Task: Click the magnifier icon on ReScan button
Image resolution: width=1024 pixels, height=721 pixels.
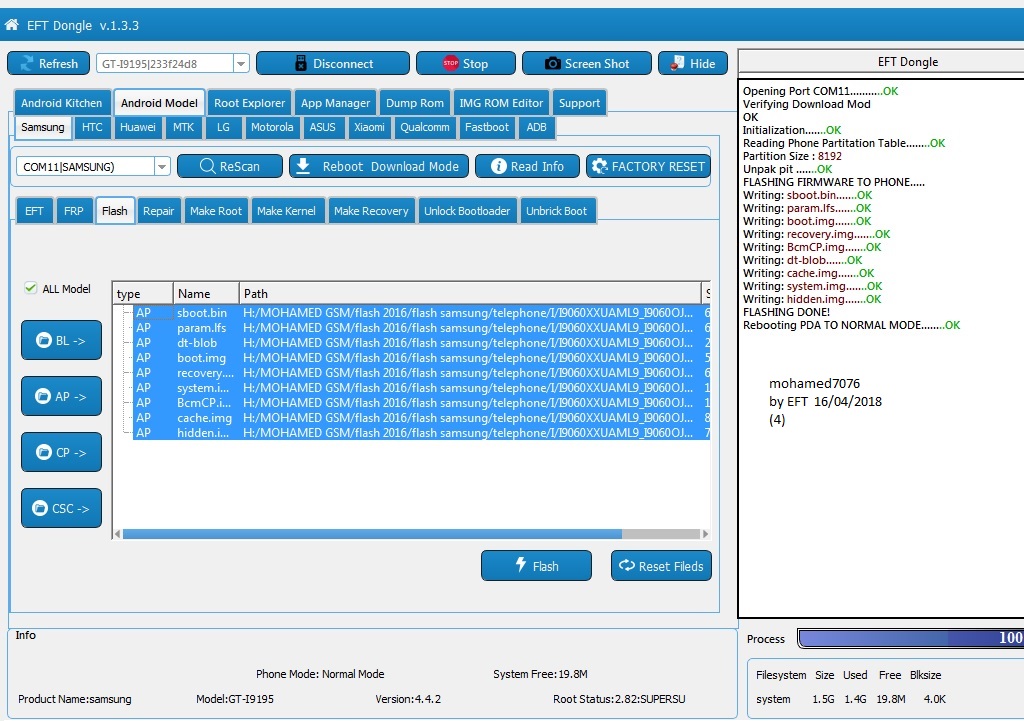Action: point(207,166)
